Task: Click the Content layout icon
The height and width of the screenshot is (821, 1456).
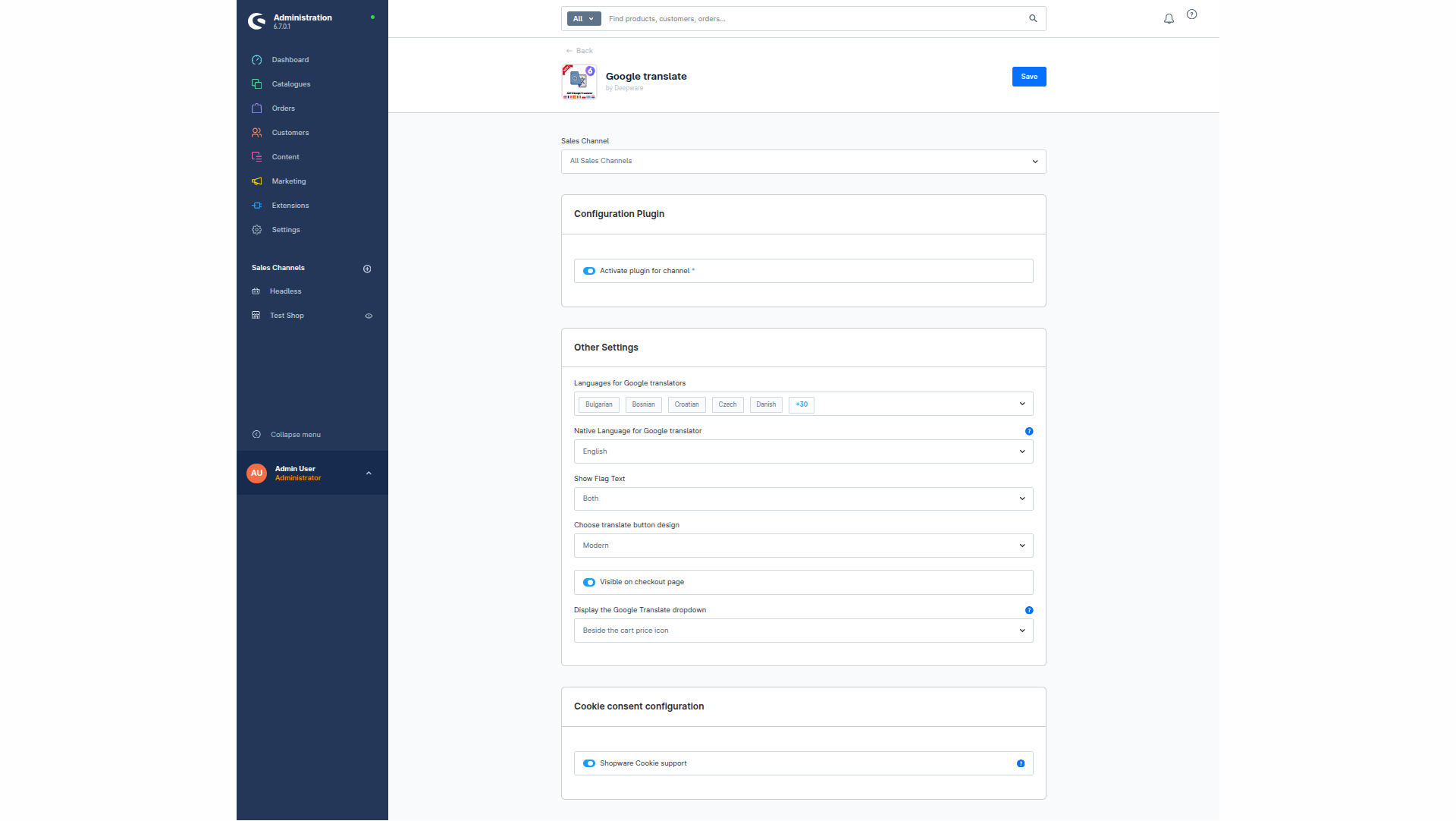Action: pyautogui.click(x=256, y=157)
